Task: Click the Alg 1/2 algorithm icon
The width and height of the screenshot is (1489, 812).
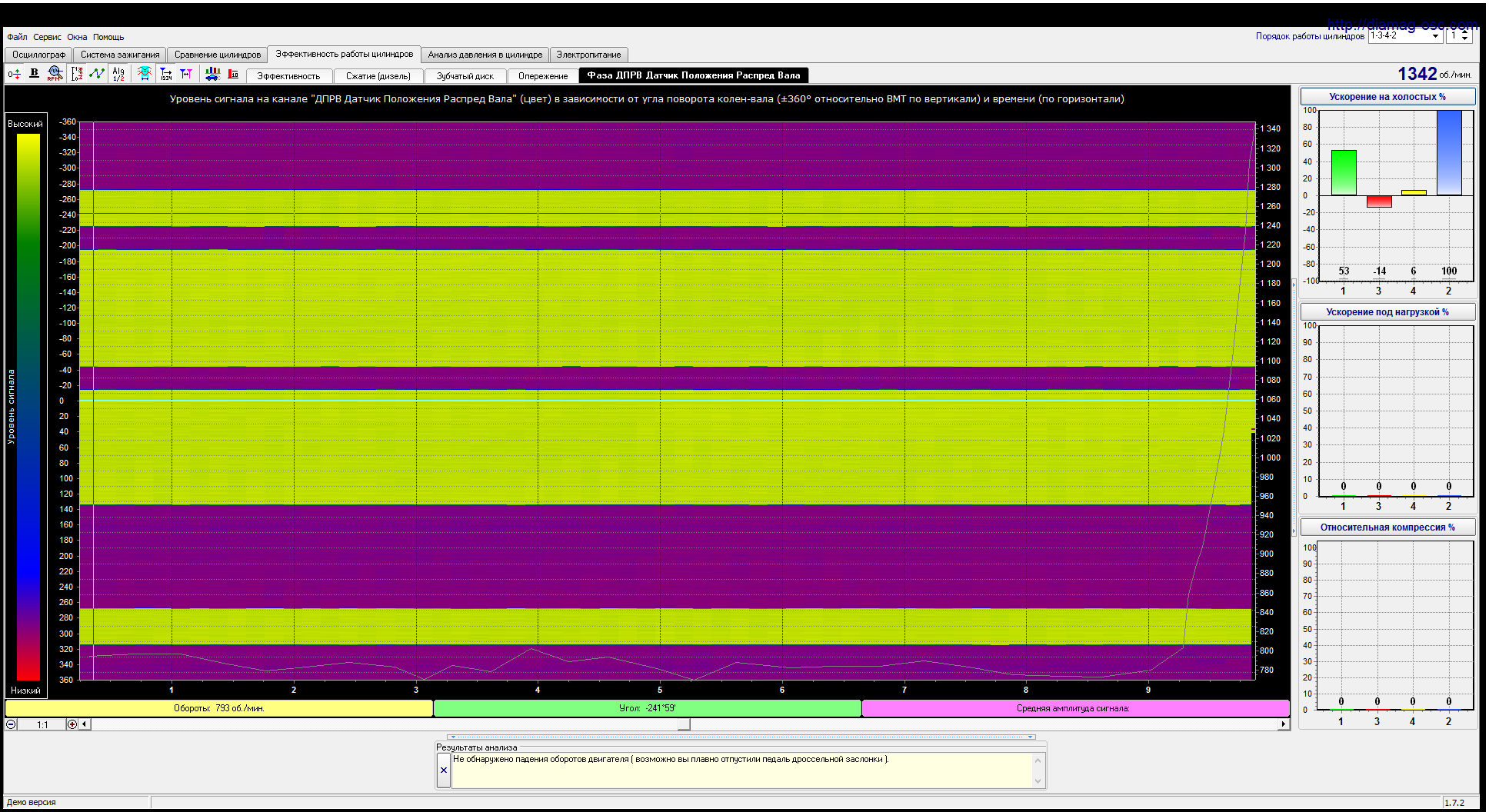Action: coord(118,74)
